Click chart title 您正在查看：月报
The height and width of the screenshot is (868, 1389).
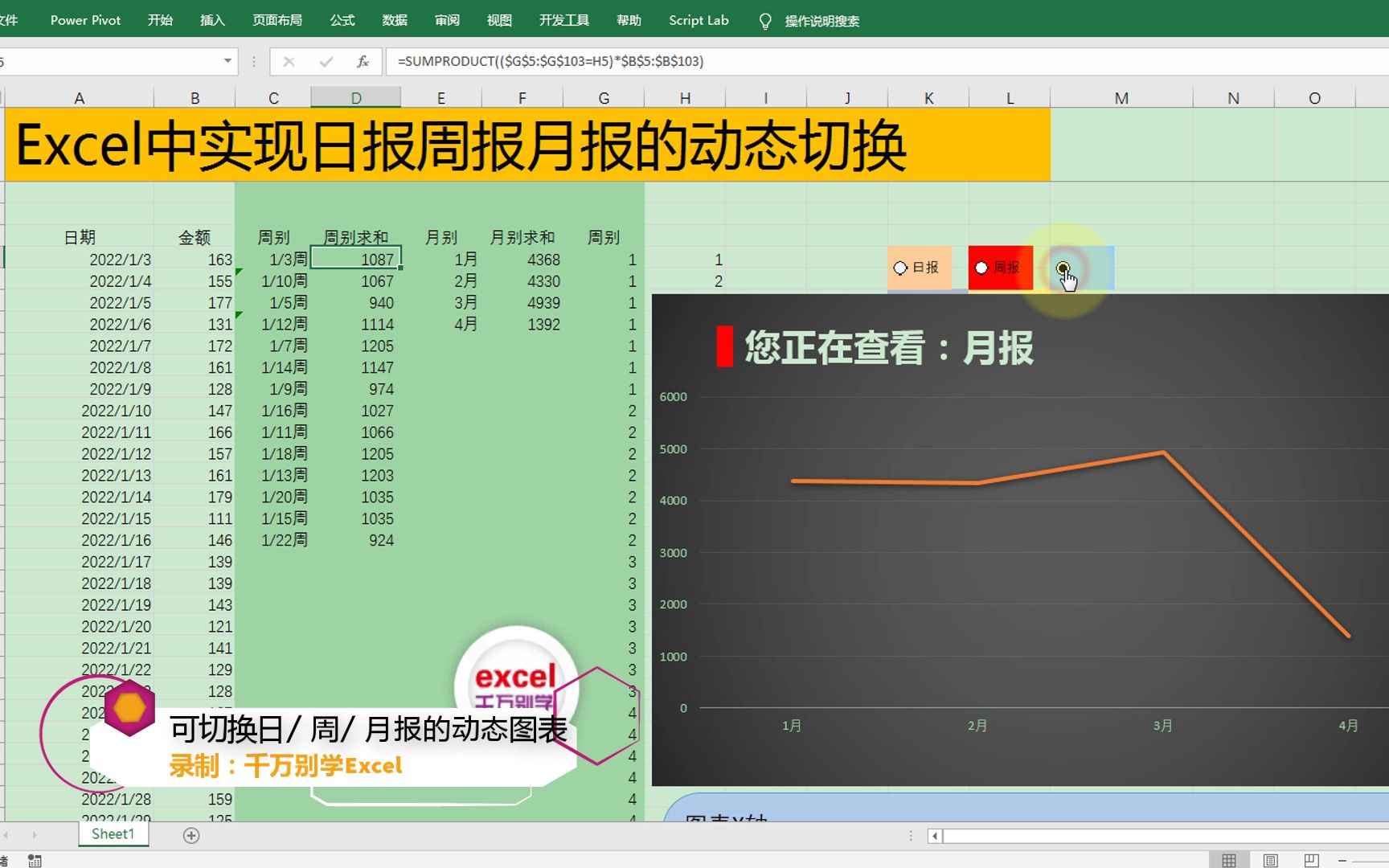(889, 347)
